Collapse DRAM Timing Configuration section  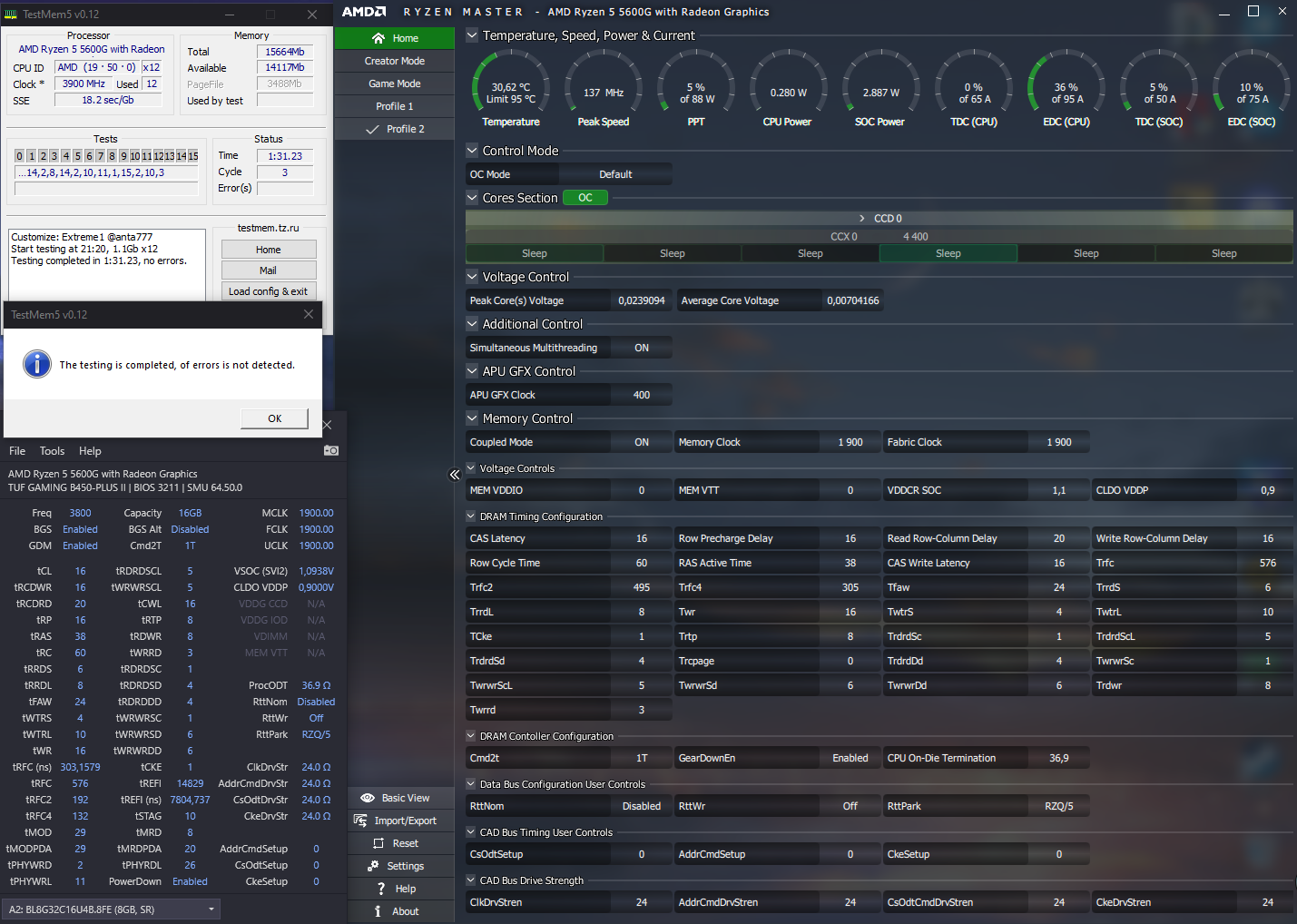(471, 516)
